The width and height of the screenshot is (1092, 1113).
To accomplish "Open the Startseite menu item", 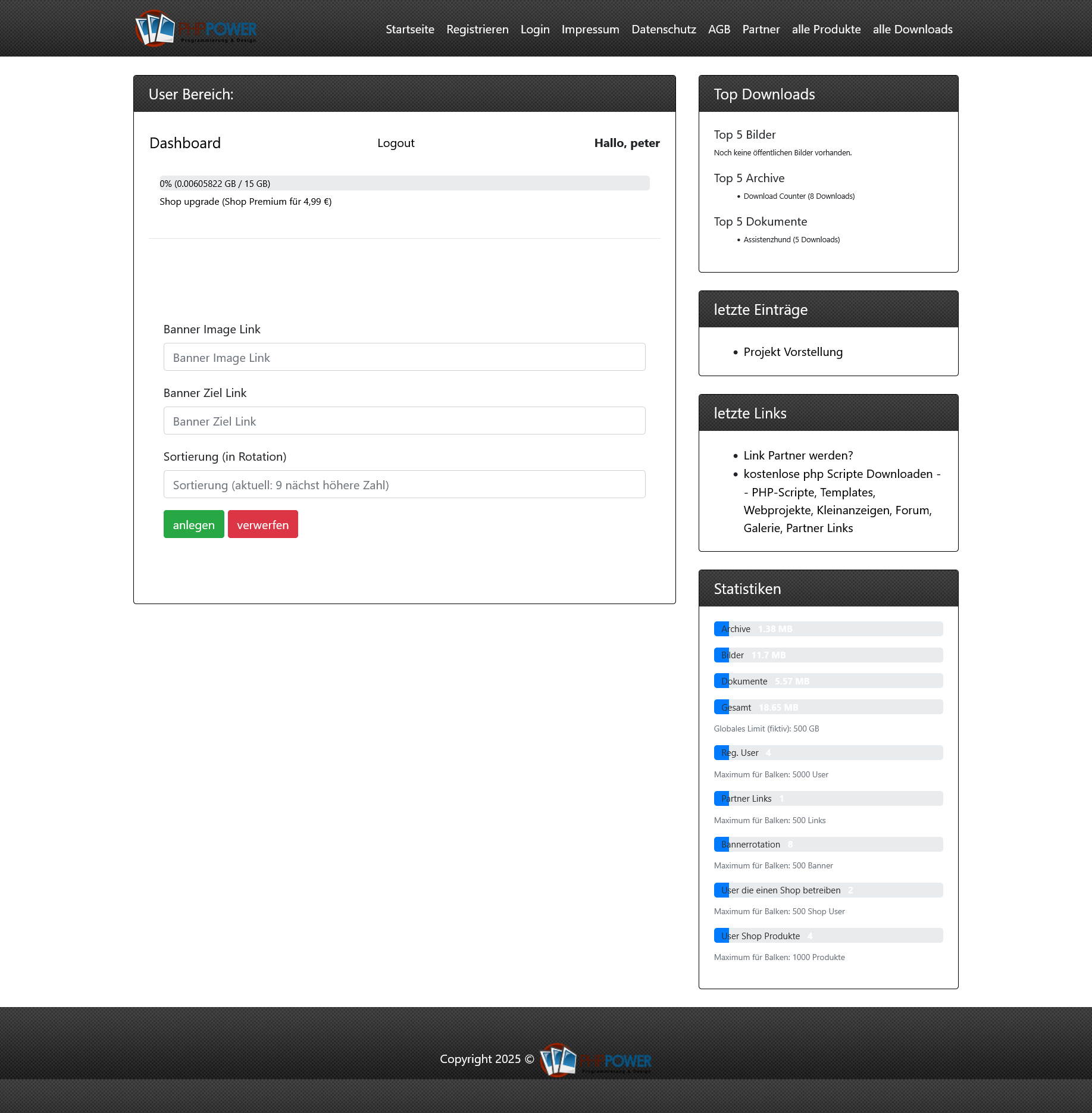I will click(409, 29).
